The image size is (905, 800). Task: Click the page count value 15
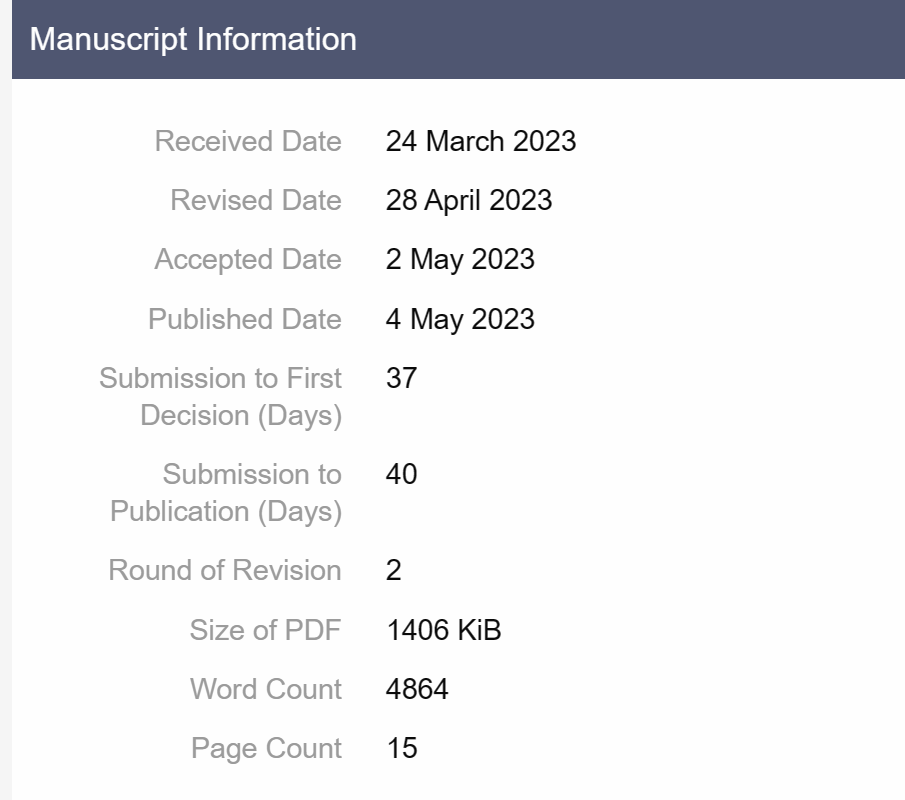click(x=402, y=748)
